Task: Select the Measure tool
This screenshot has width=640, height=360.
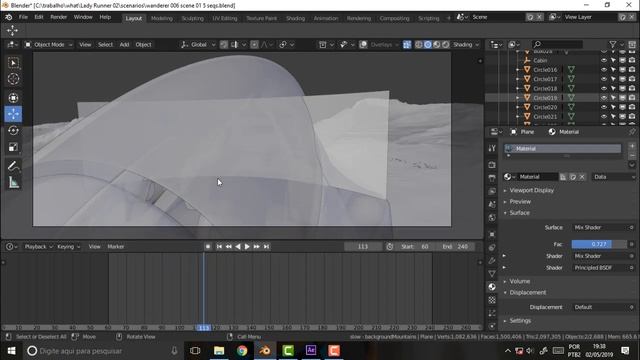Action: [x=13, y=182]
